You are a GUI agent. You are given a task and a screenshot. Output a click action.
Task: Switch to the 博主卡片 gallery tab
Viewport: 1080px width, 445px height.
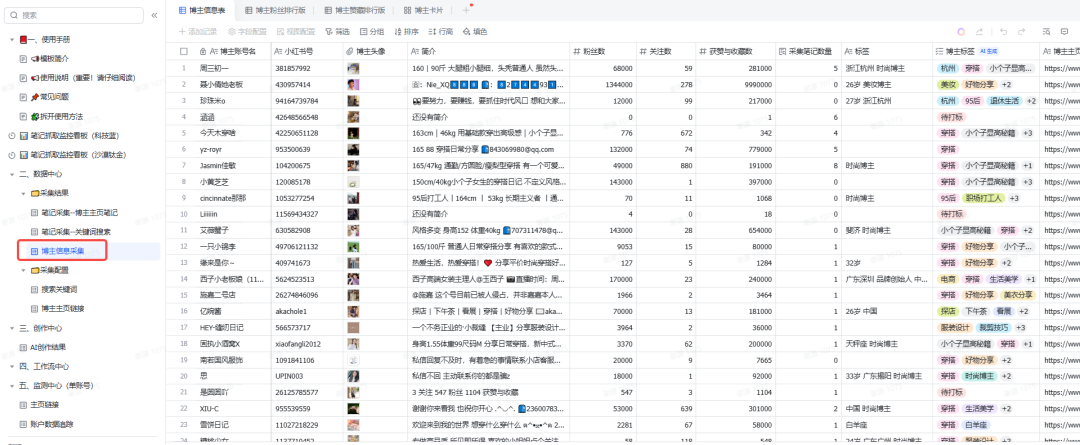[425, 10]
